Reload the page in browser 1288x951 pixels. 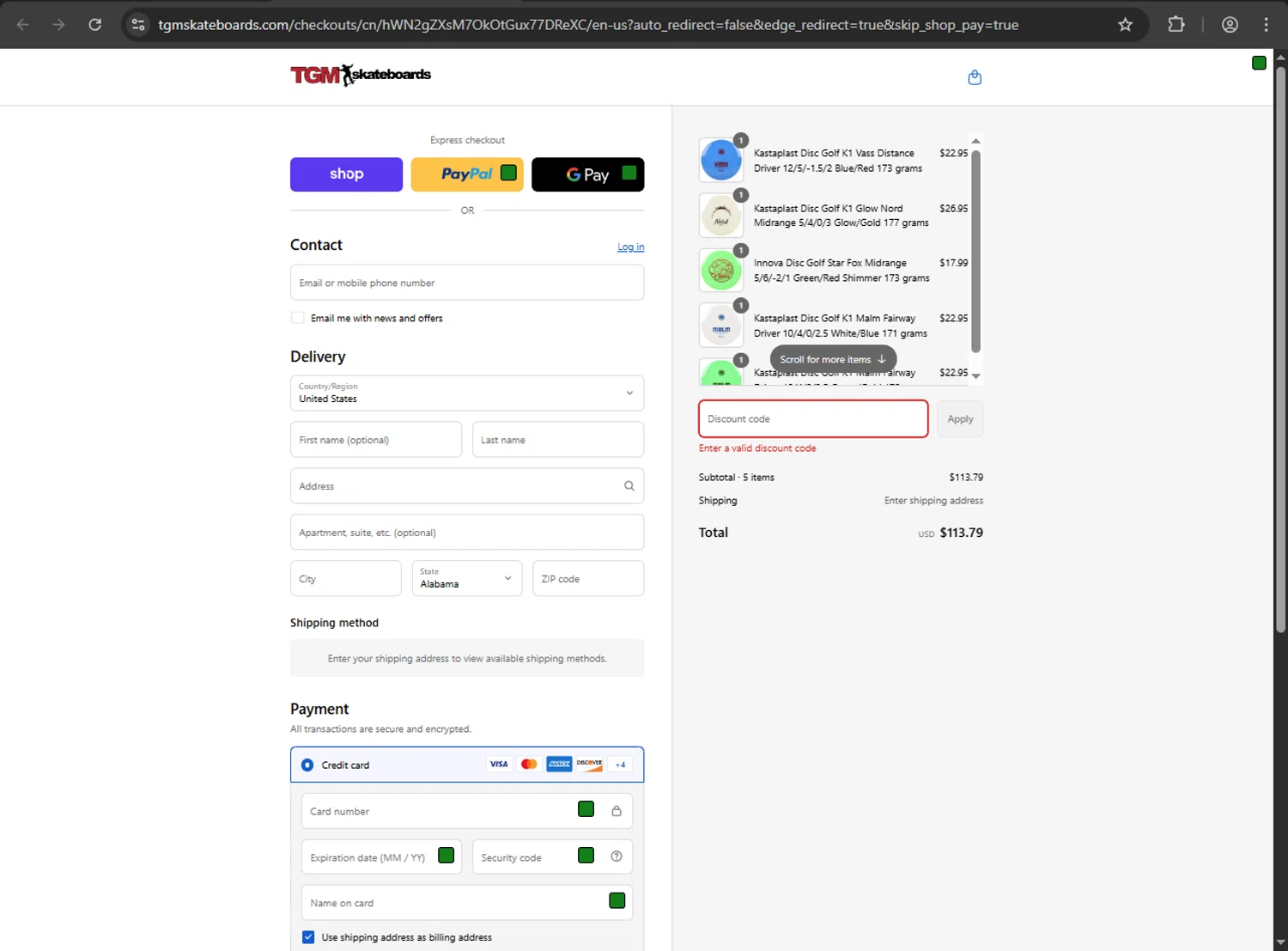pyautogui.click(x=95, y=25)
